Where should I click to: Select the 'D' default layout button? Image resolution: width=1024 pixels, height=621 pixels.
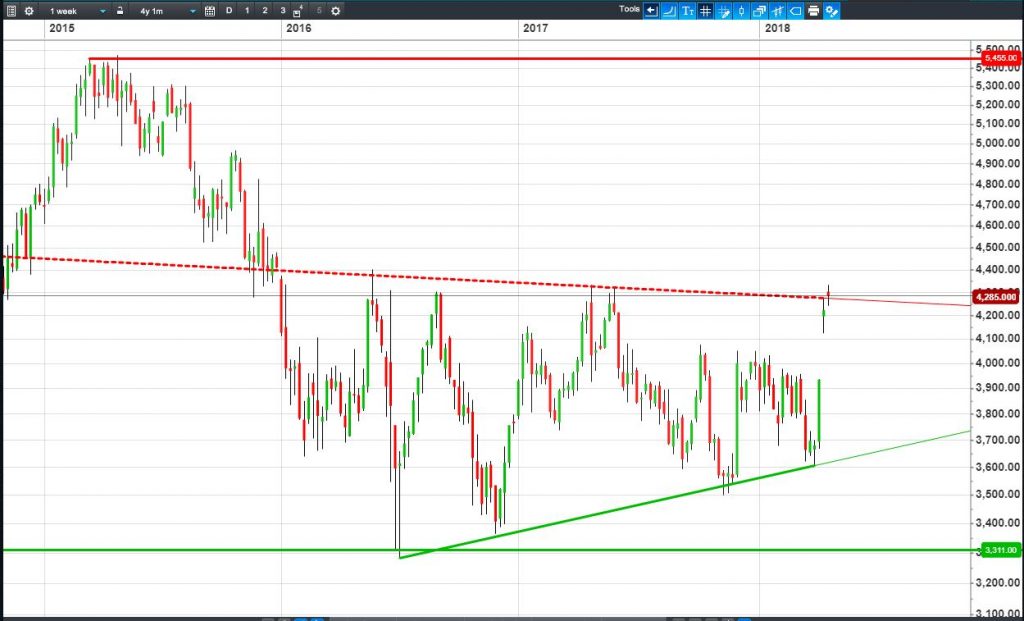point(229,10)
